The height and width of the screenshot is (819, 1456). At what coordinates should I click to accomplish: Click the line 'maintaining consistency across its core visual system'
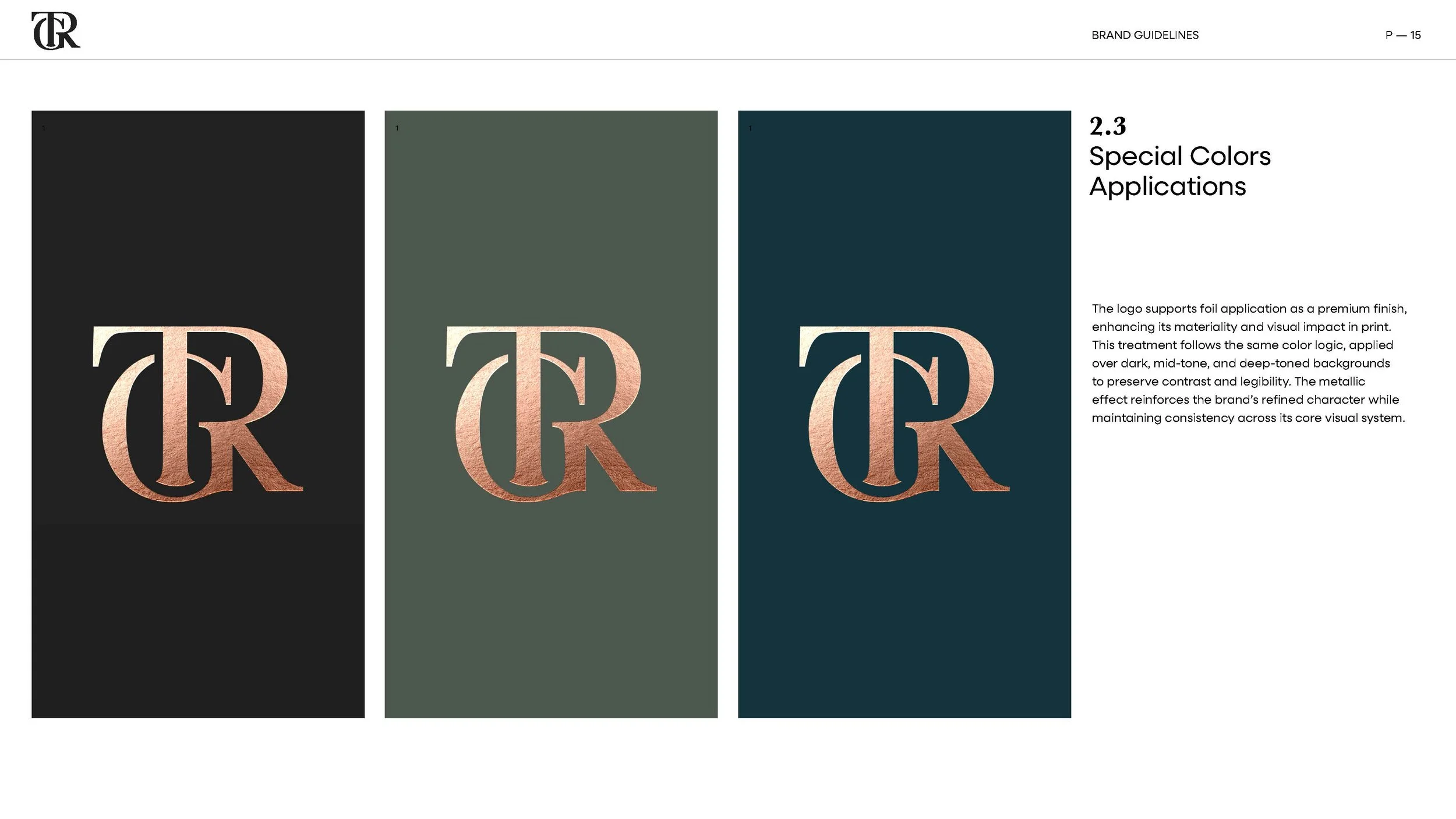click(x=1248, y=418)
